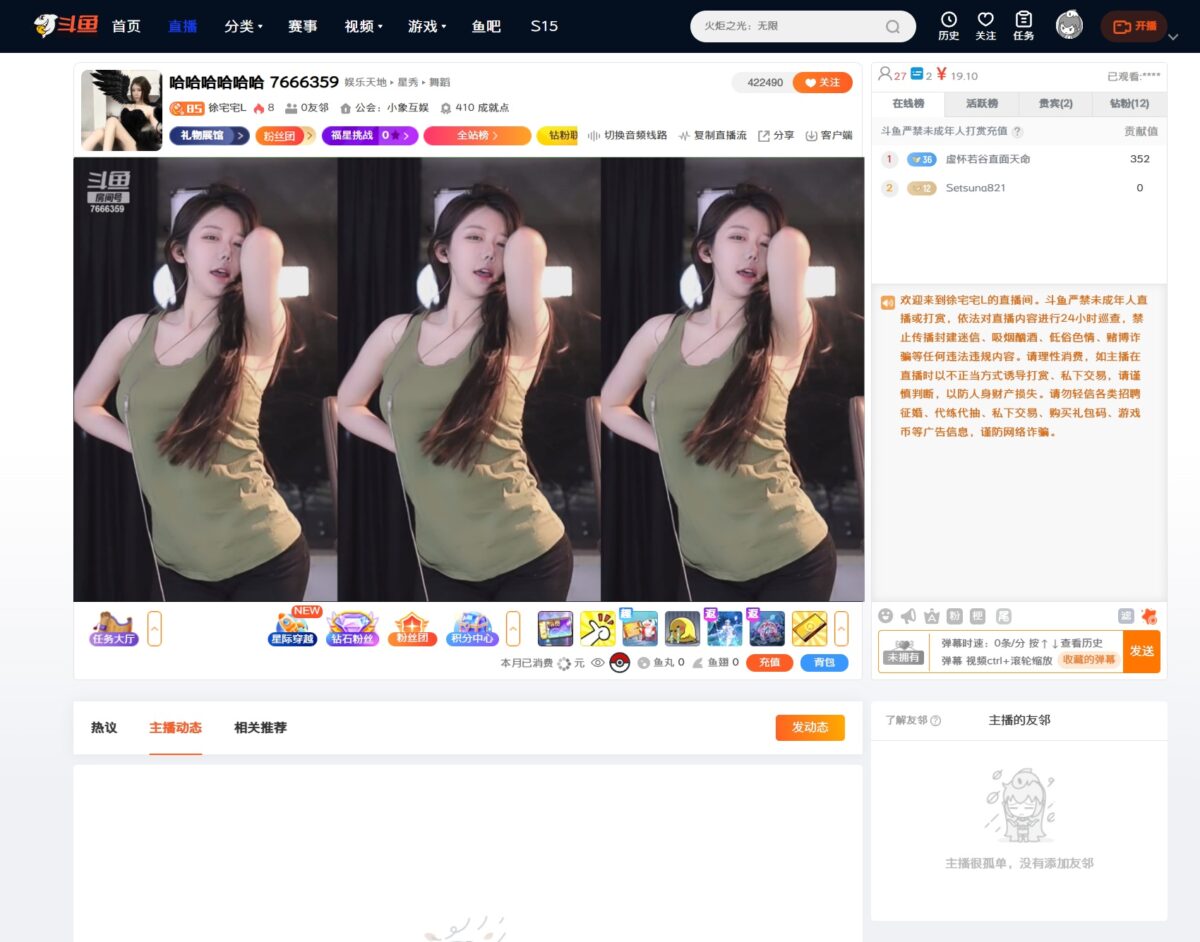The image size is (1200, 942).
Task: Click the Pokéball gift icon near 鱼丸 balance
Action: pos(619,661)
